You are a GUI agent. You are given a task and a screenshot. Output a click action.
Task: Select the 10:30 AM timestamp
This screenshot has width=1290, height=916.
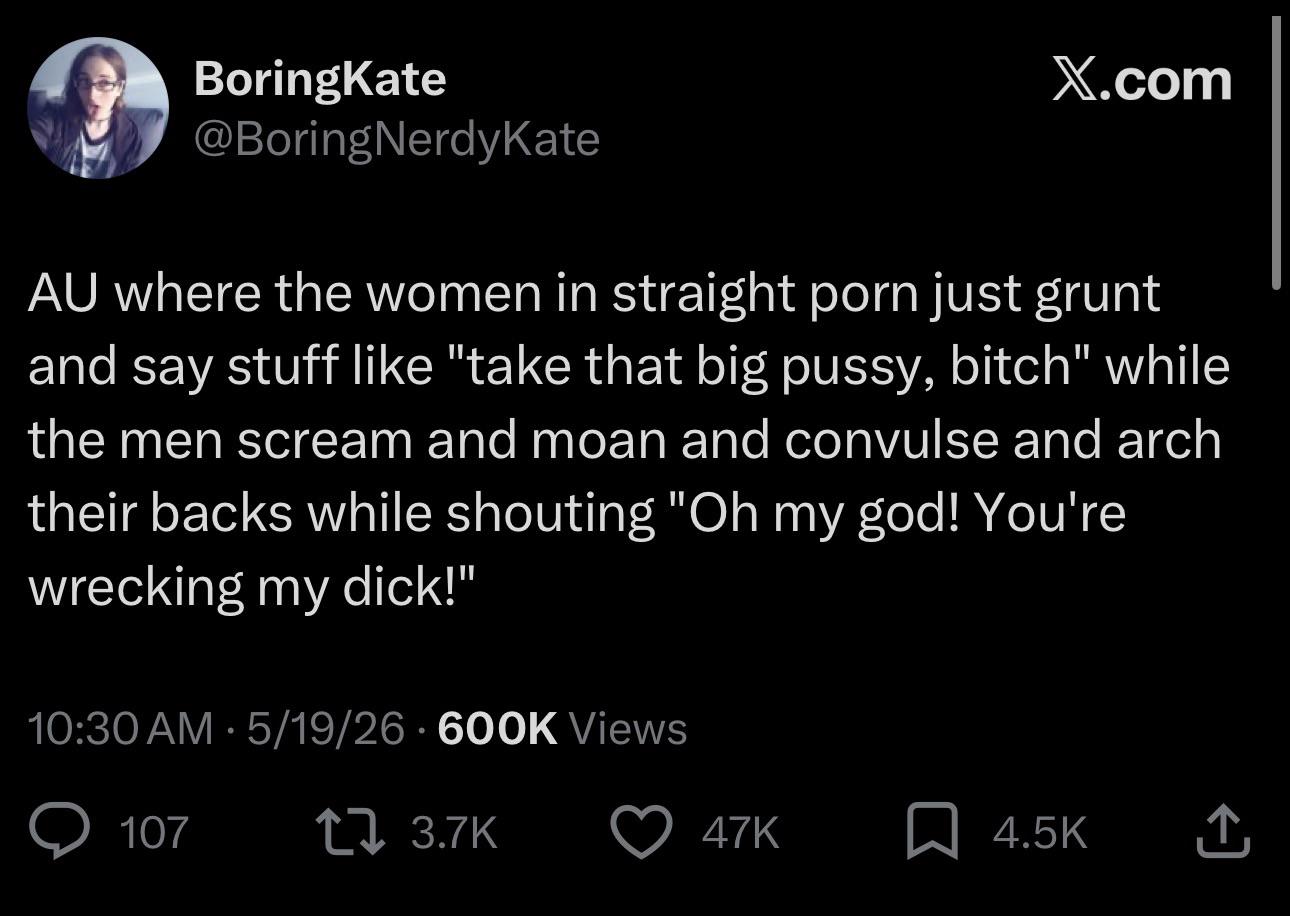click(x=121, y=728)
